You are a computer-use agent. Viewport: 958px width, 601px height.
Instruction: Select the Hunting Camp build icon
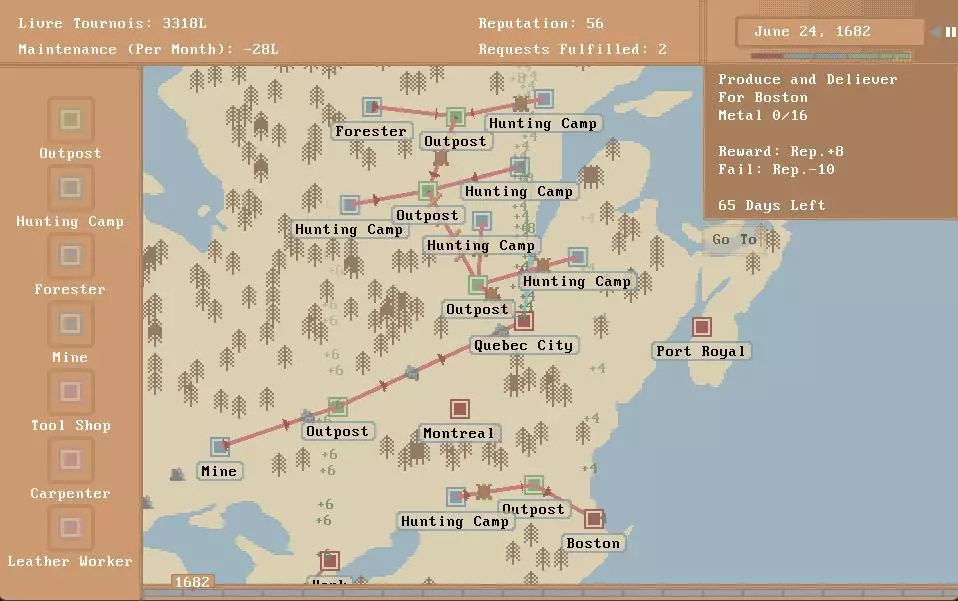click(x=70, y=189)
